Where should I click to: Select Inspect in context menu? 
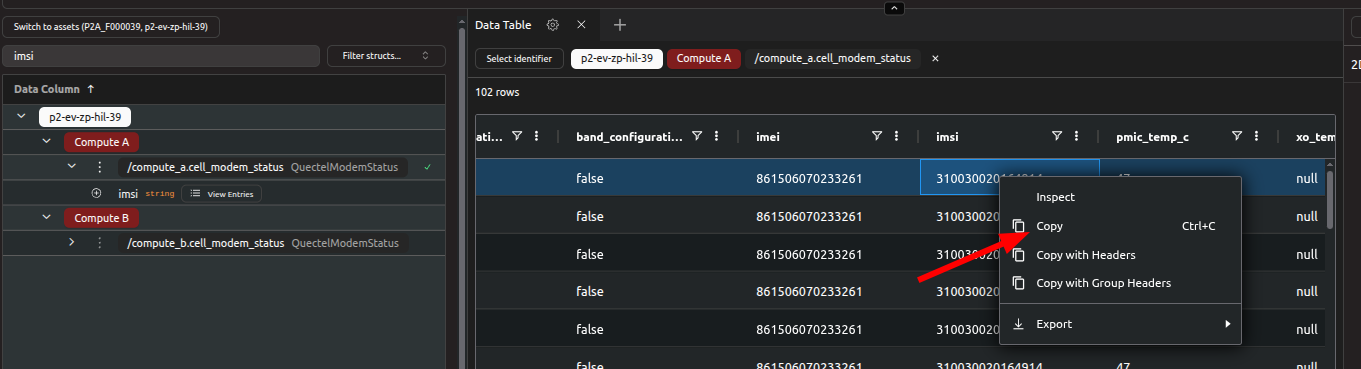[1120, 197]
